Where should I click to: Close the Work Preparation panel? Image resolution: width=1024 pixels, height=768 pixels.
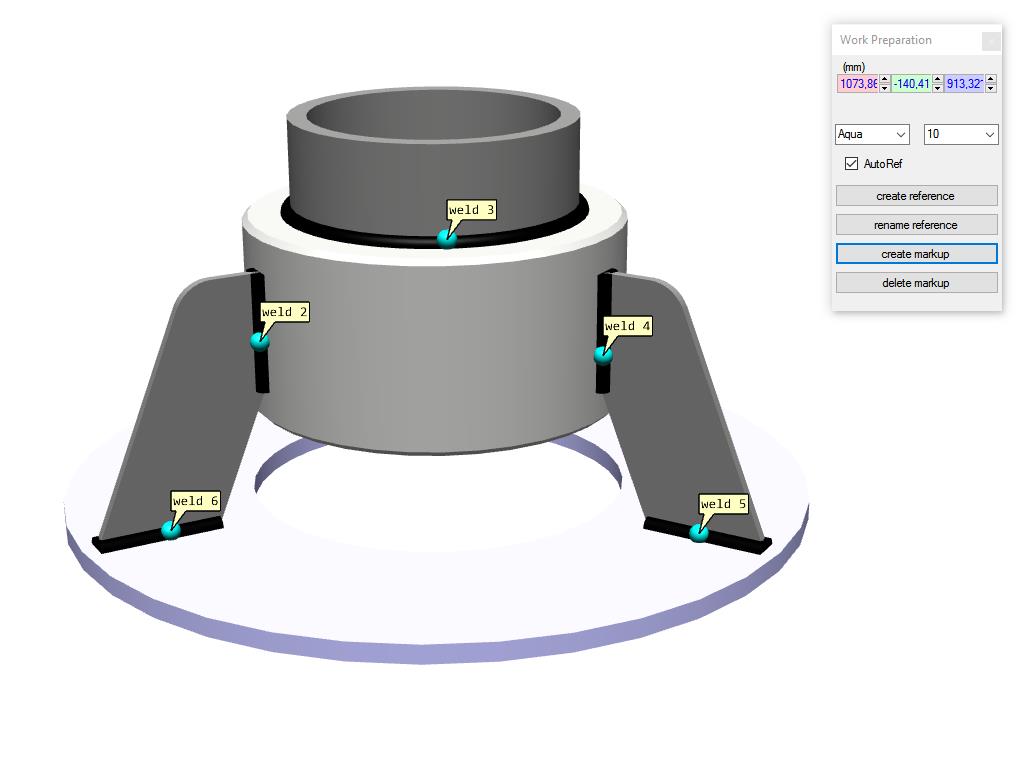point(991,41)
